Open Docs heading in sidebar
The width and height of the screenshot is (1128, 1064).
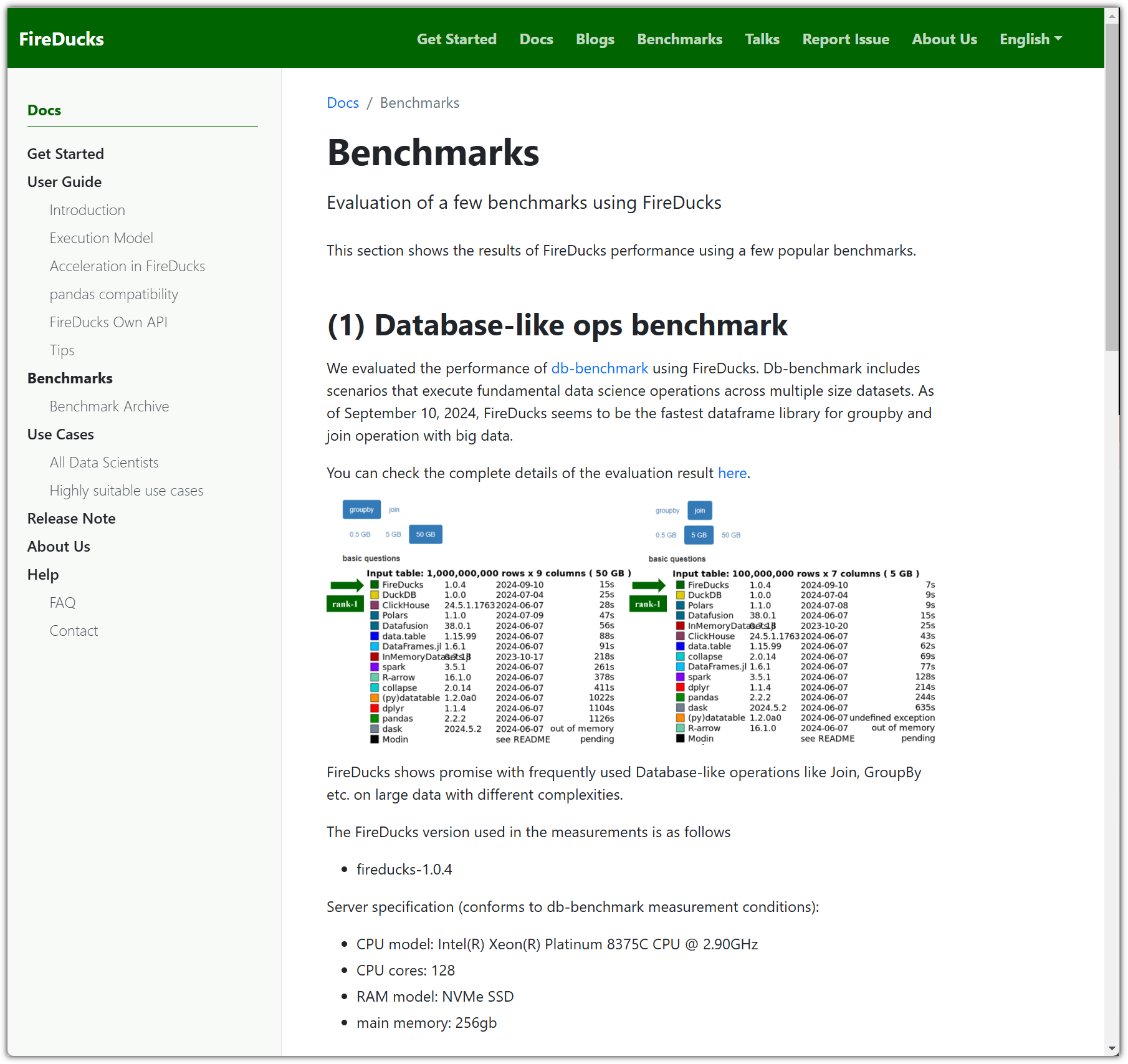44,110
